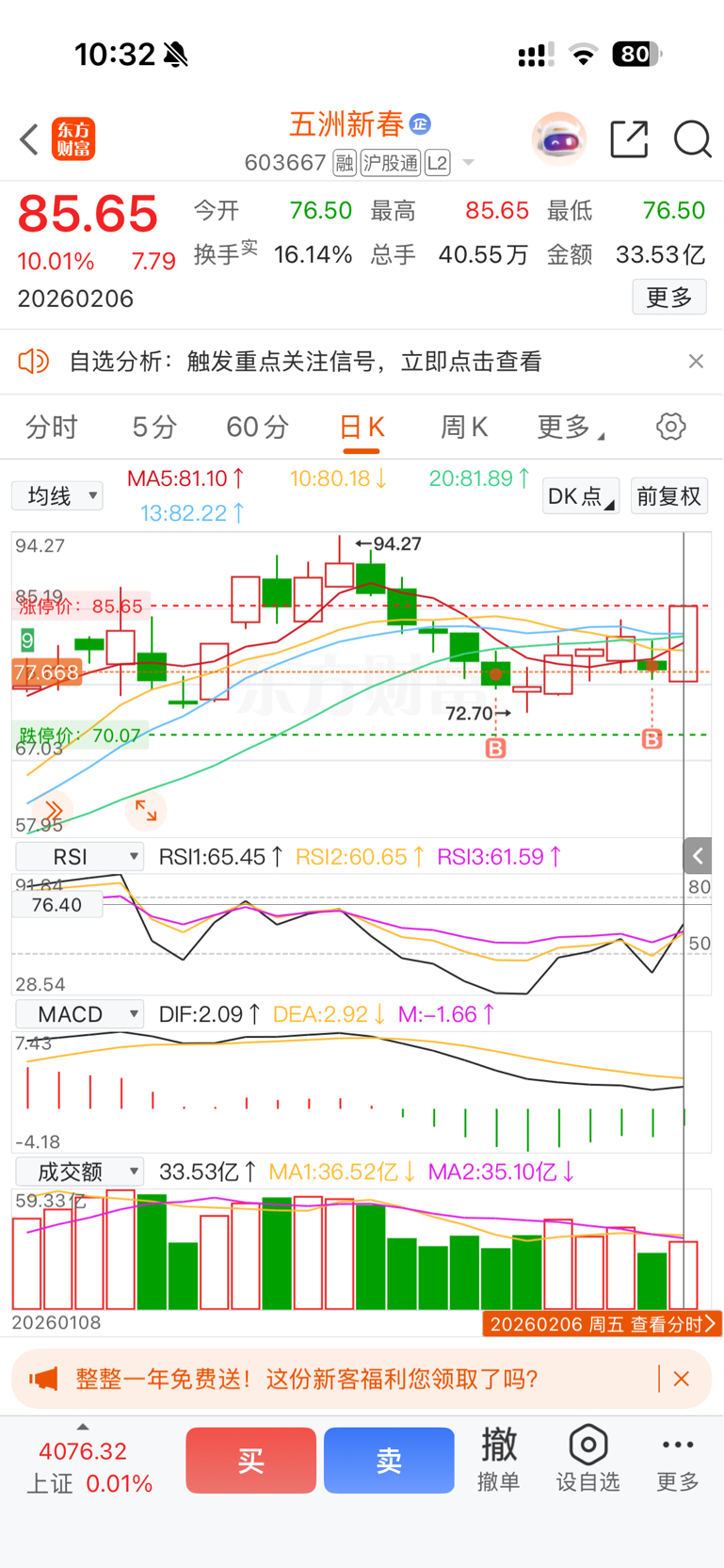The height and width of the screenshot is (1568, 724).
Task: Open the 均线 indicator dropdown
Action: point(57,495)
